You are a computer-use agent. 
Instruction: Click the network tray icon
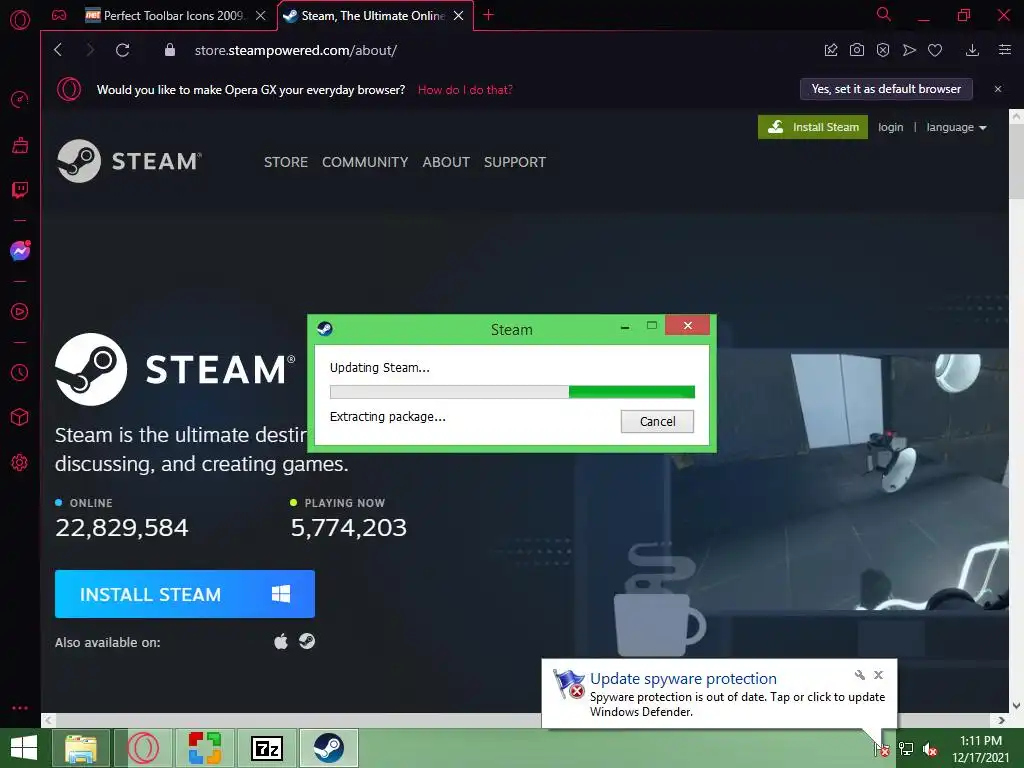click(906, 749)
